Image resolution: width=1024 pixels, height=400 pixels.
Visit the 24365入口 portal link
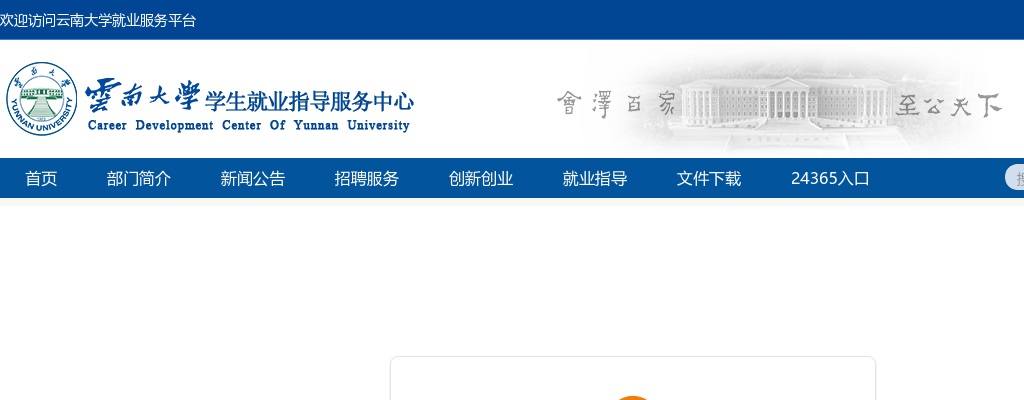[x=830, y=179]
